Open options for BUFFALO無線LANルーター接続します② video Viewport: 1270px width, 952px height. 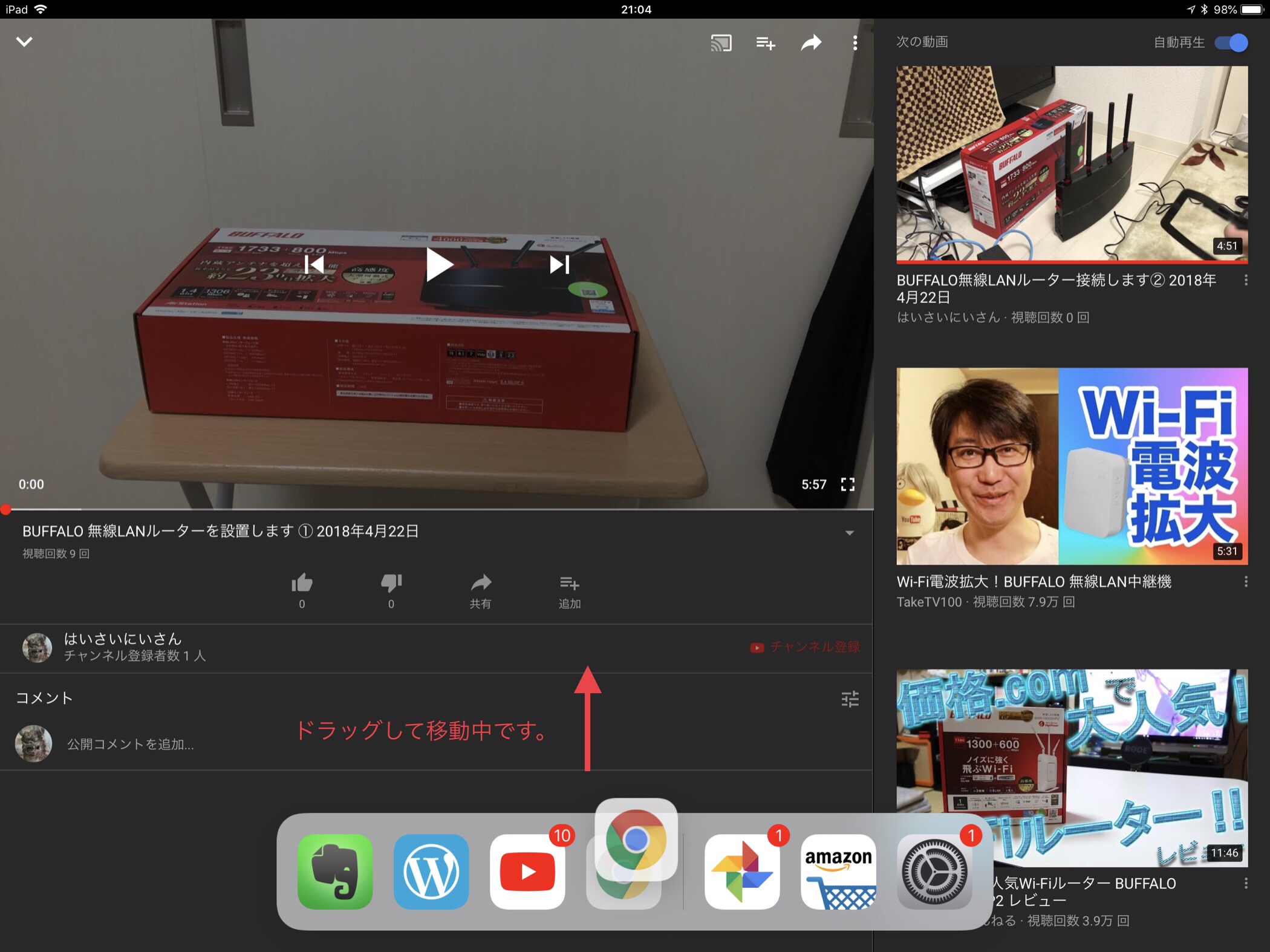pyautogui.click(x=1246, y=280)
